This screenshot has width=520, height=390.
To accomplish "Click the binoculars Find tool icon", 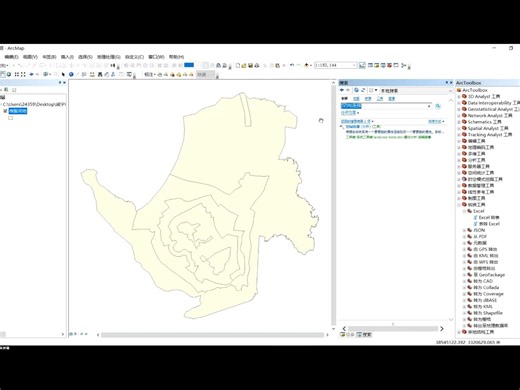I will tap(100, 74).
